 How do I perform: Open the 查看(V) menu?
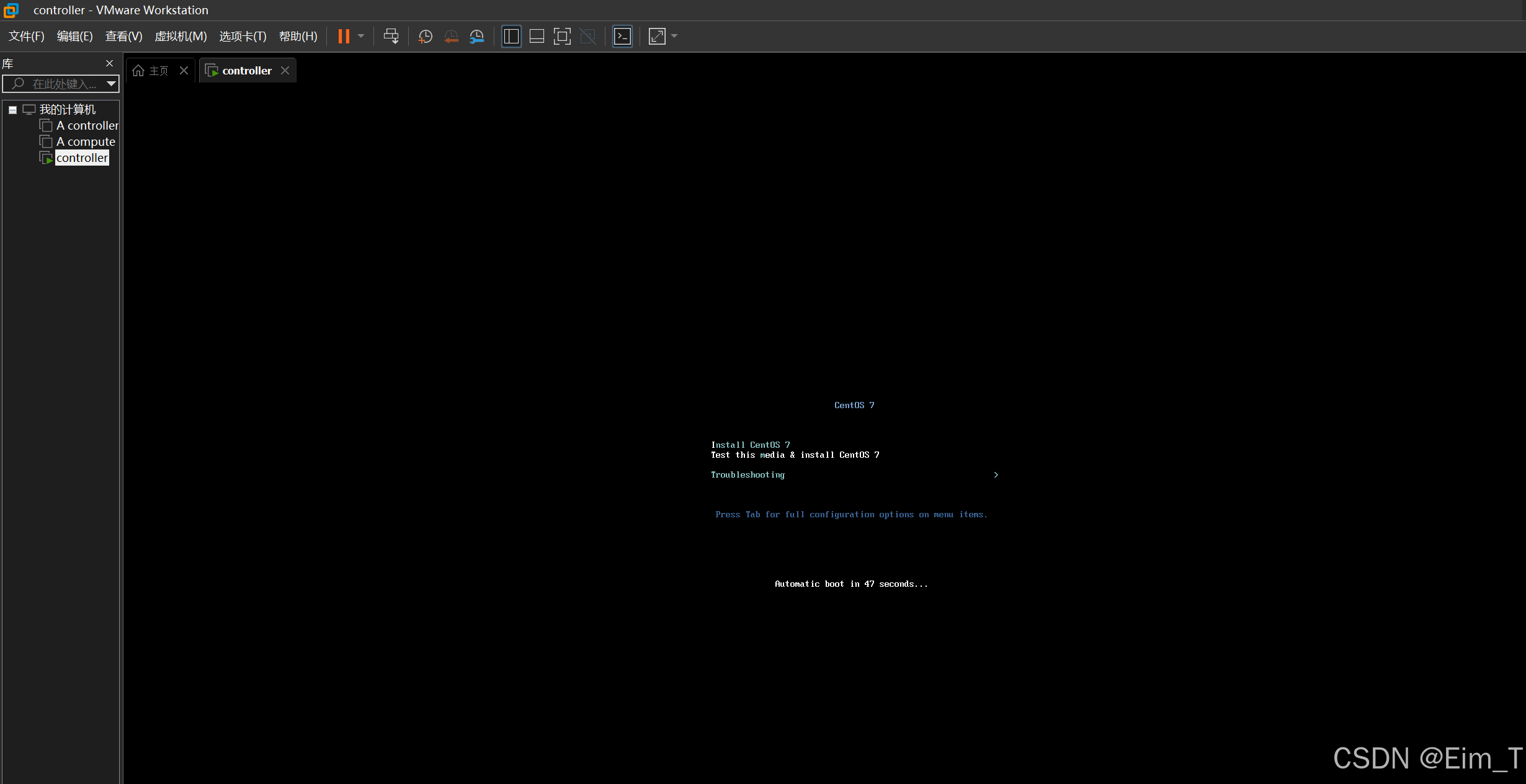(124, 37)
